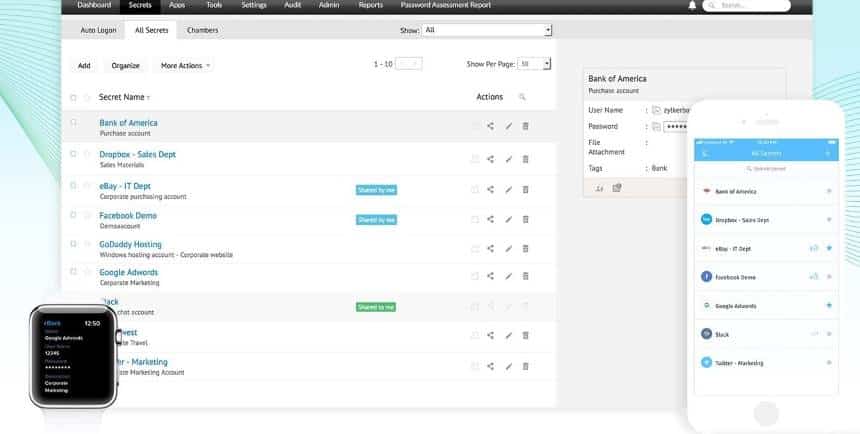
Task: Delete the eBay - IT Dept secret
Action: point(525,189)
